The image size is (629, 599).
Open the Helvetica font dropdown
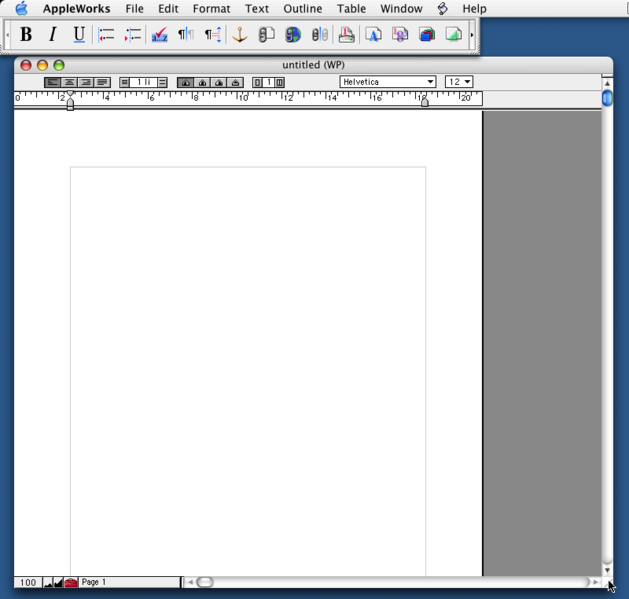pyautogui.click(x=388, y=82)
